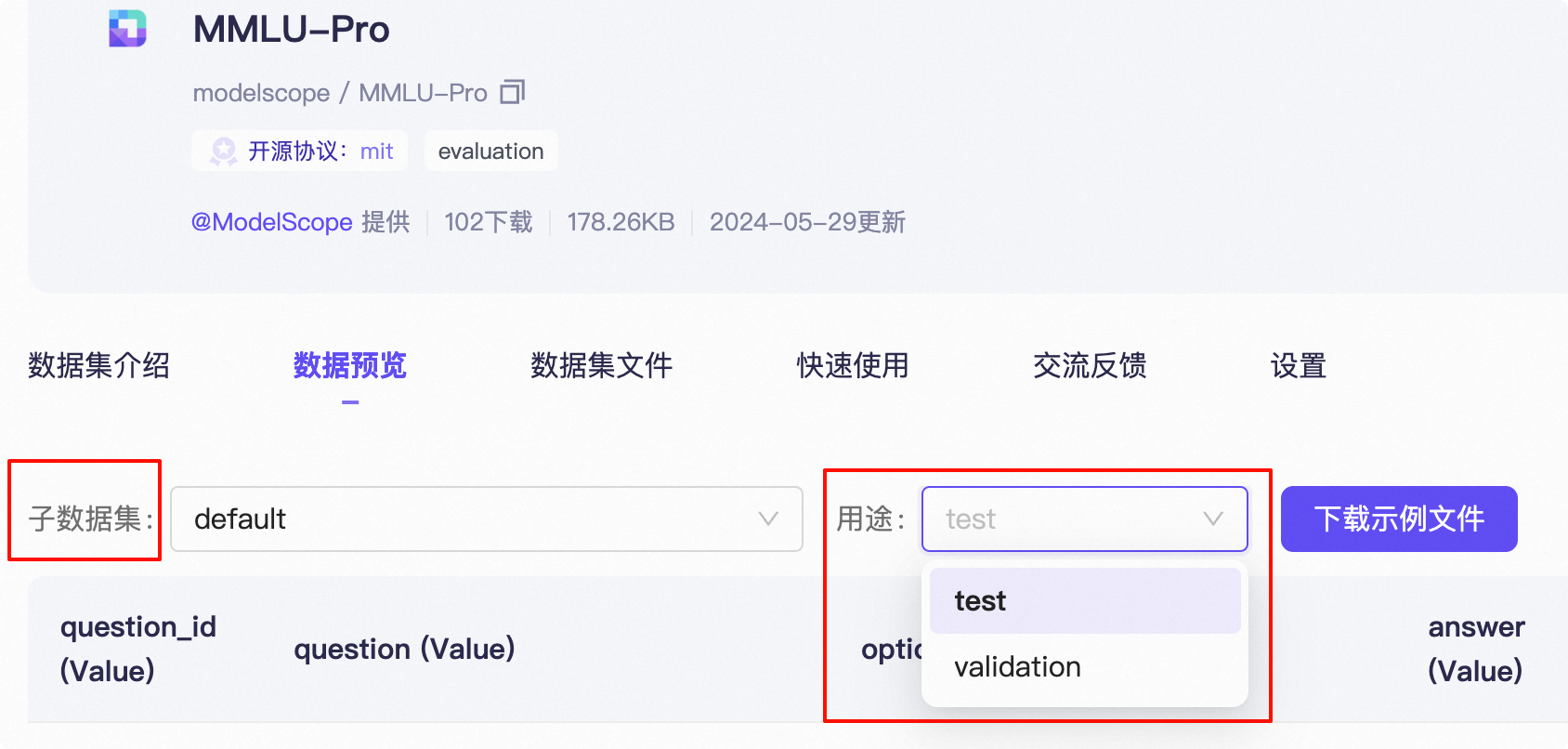This screenshot has width=1568, height=749.
Task: Open the 交流反馈 tab
Action: click(1090, 365)
